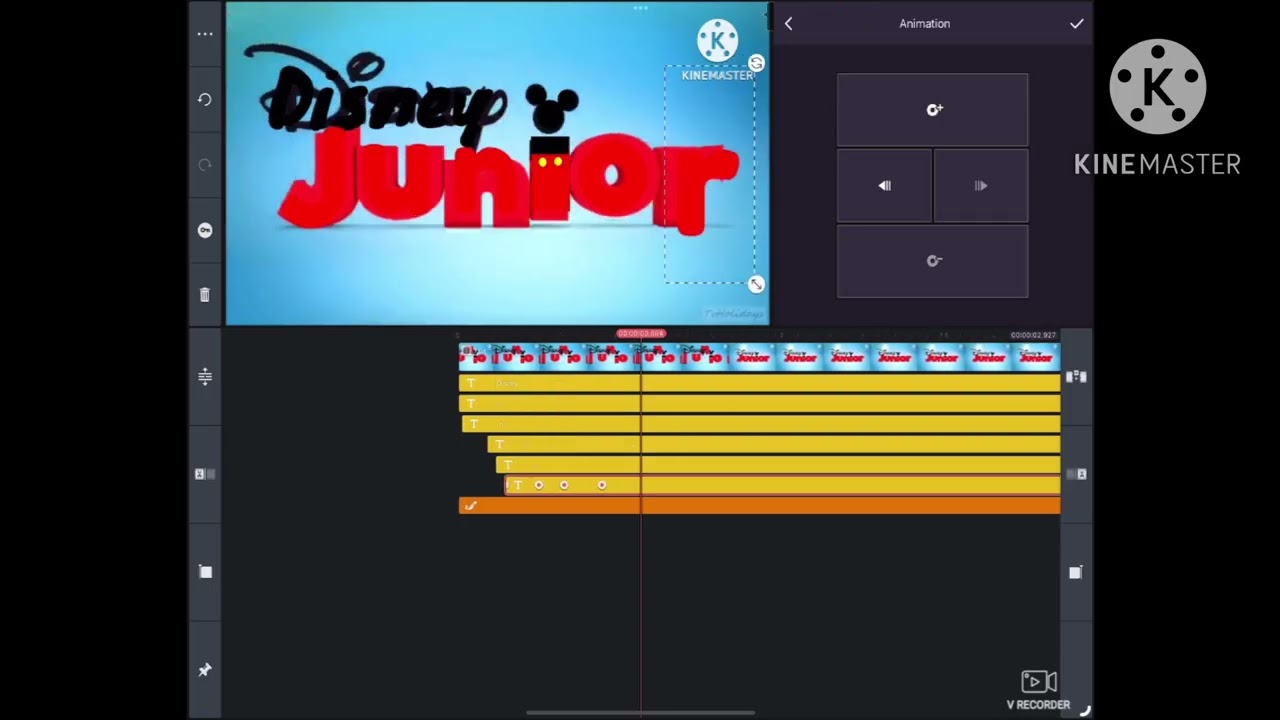Image resolution: width=1280 pixels, height=720 pixels.
Task: Click the resize handle on selected layer box
Action: 756,284
